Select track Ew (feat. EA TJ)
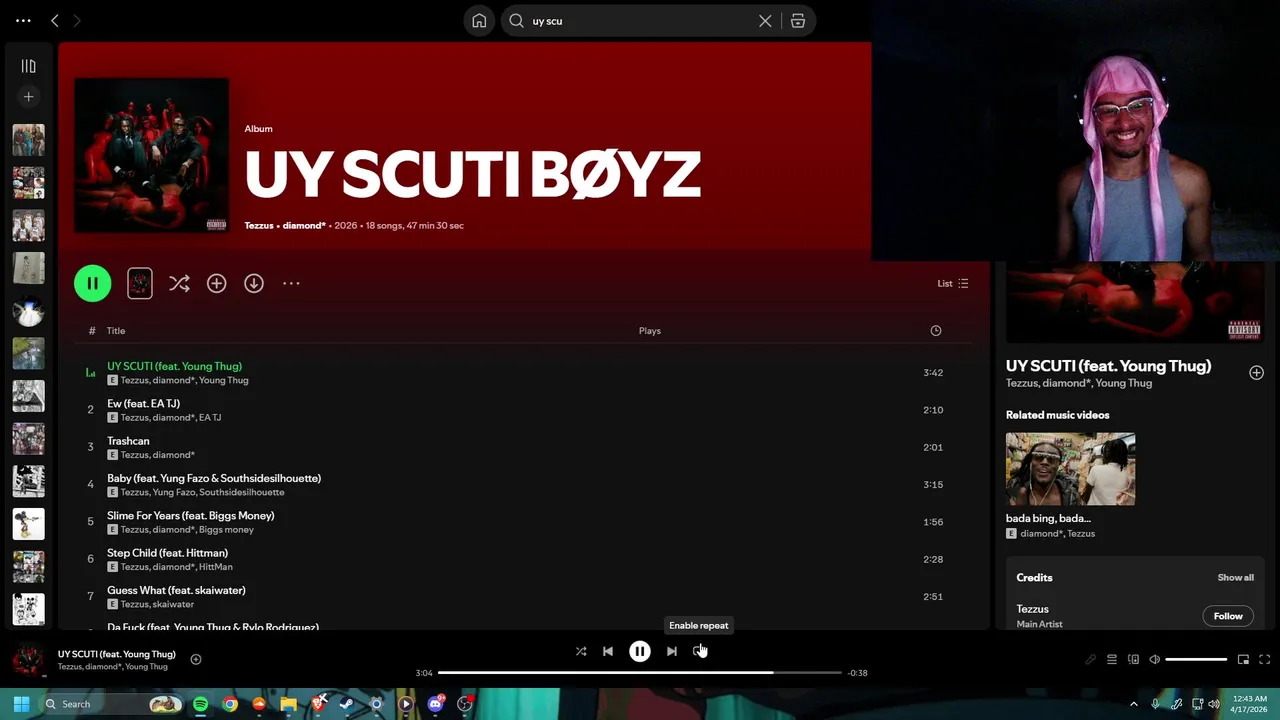The height and width of the screenshot is (720, 1280). [x=143, y=403]
